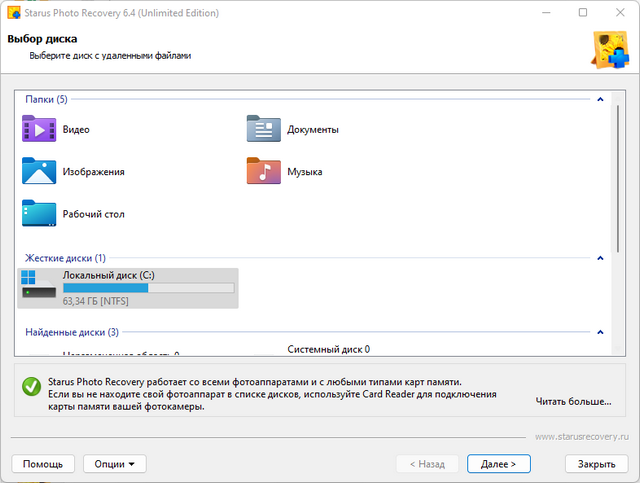Click the green checkmark info icon

tap(31, 388)
